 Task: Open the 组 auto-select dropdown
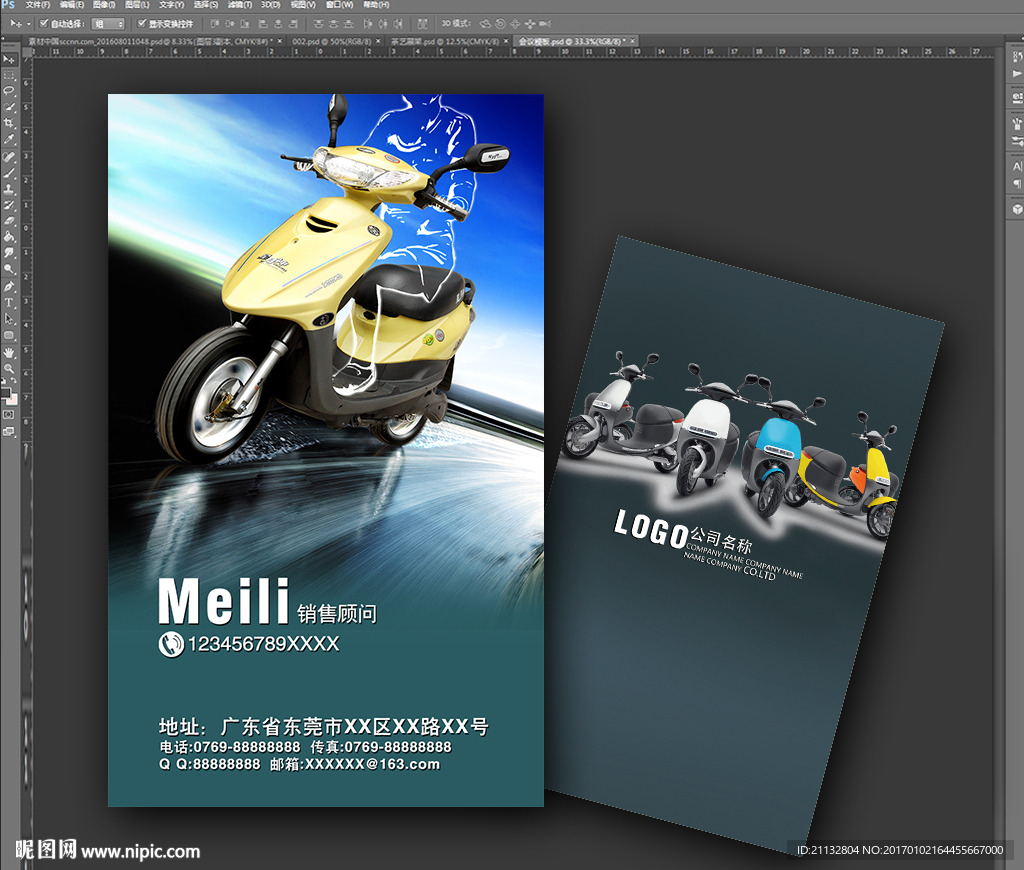(x=108, y=23)
